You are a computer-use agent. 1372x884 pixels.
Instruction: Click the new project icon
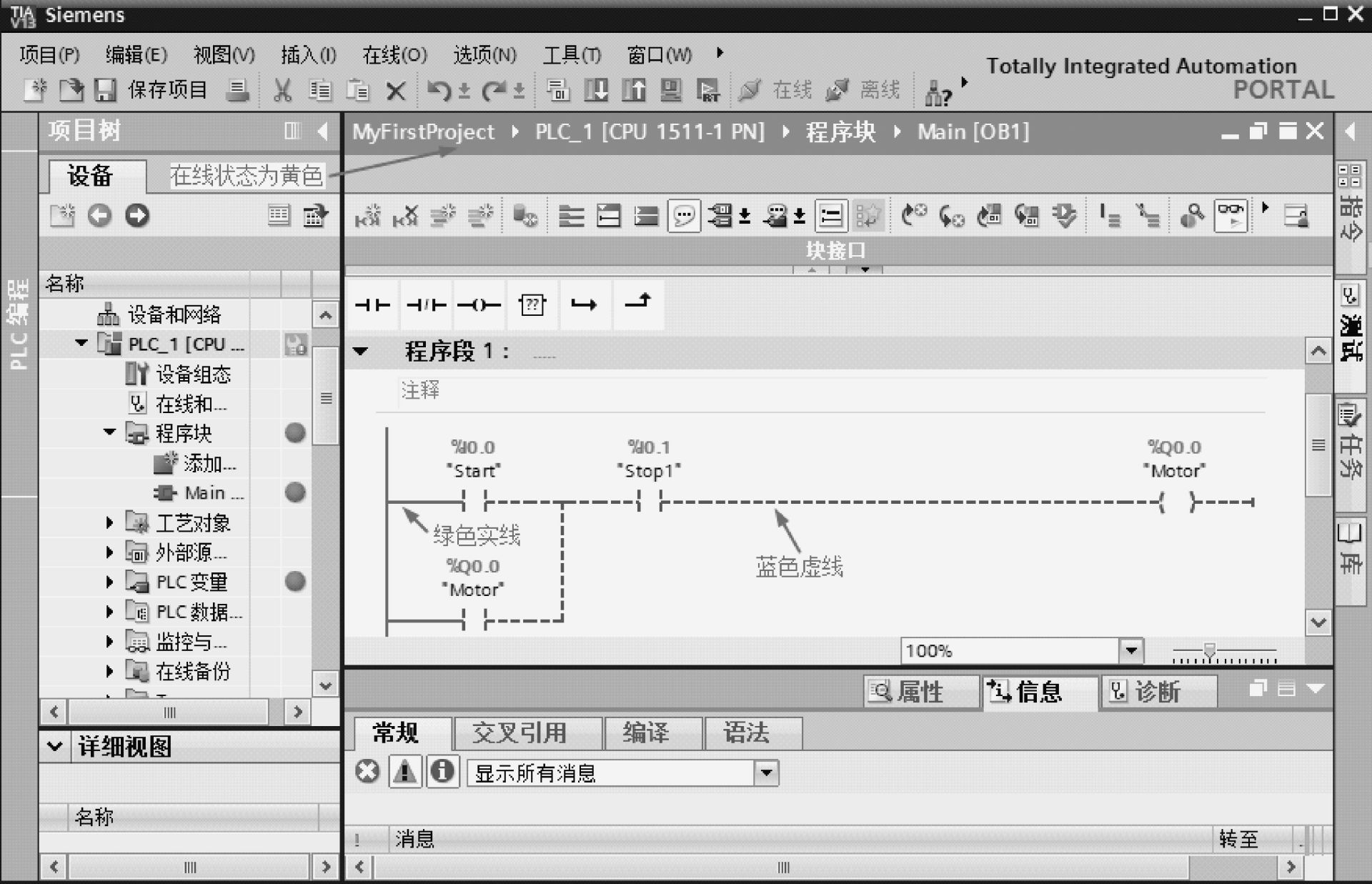click(34, 90)
